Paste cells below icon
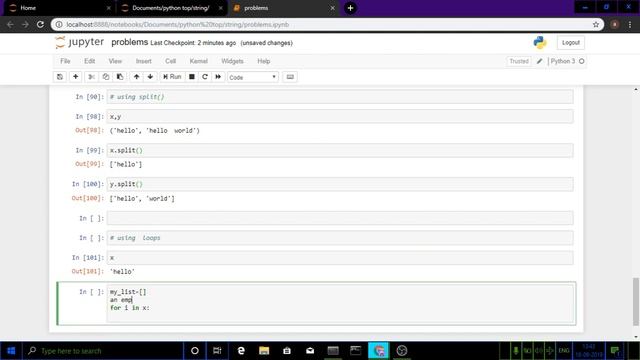This screenshot has width=640, height=360. pos(120,77)
